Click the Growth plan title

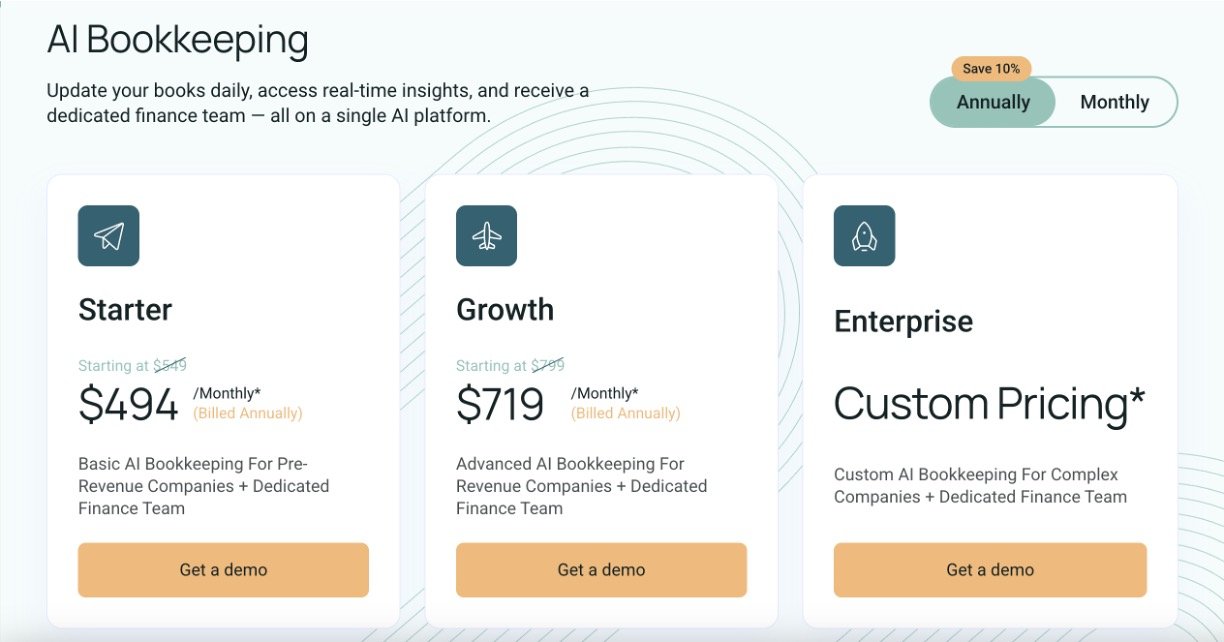coord(505,310)
